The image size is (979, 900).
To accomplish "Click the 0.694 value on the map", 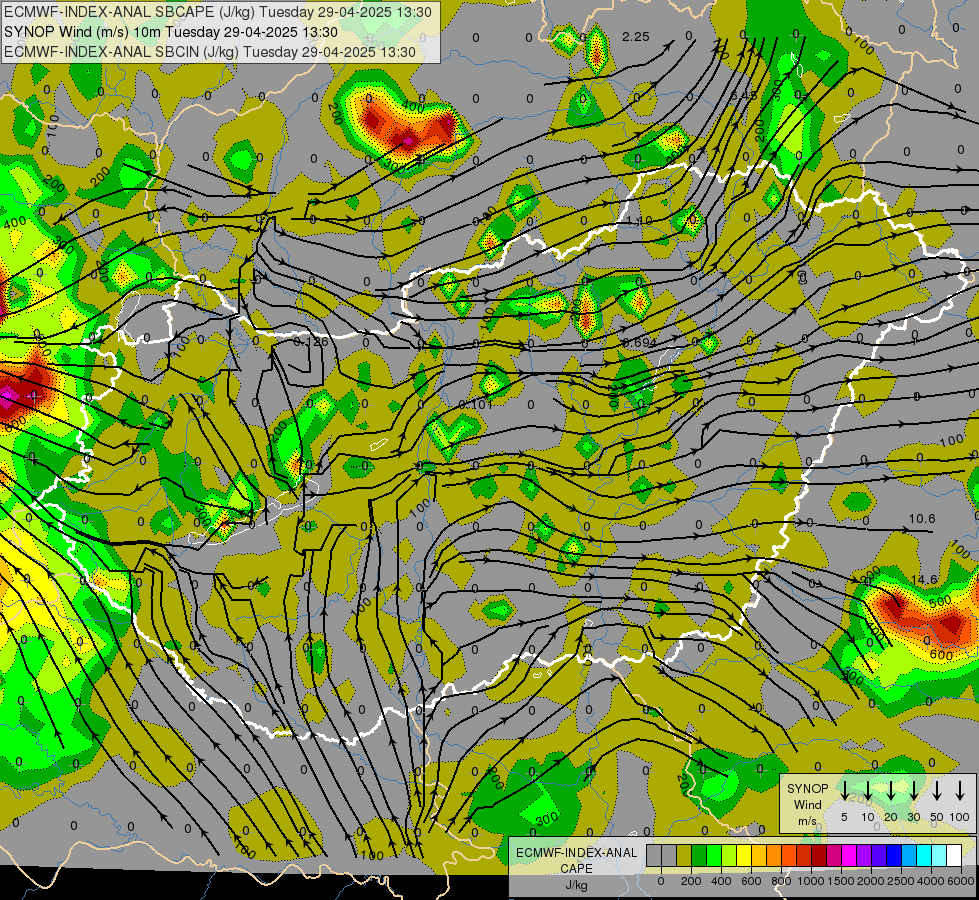I will click(x=640, y=343).
